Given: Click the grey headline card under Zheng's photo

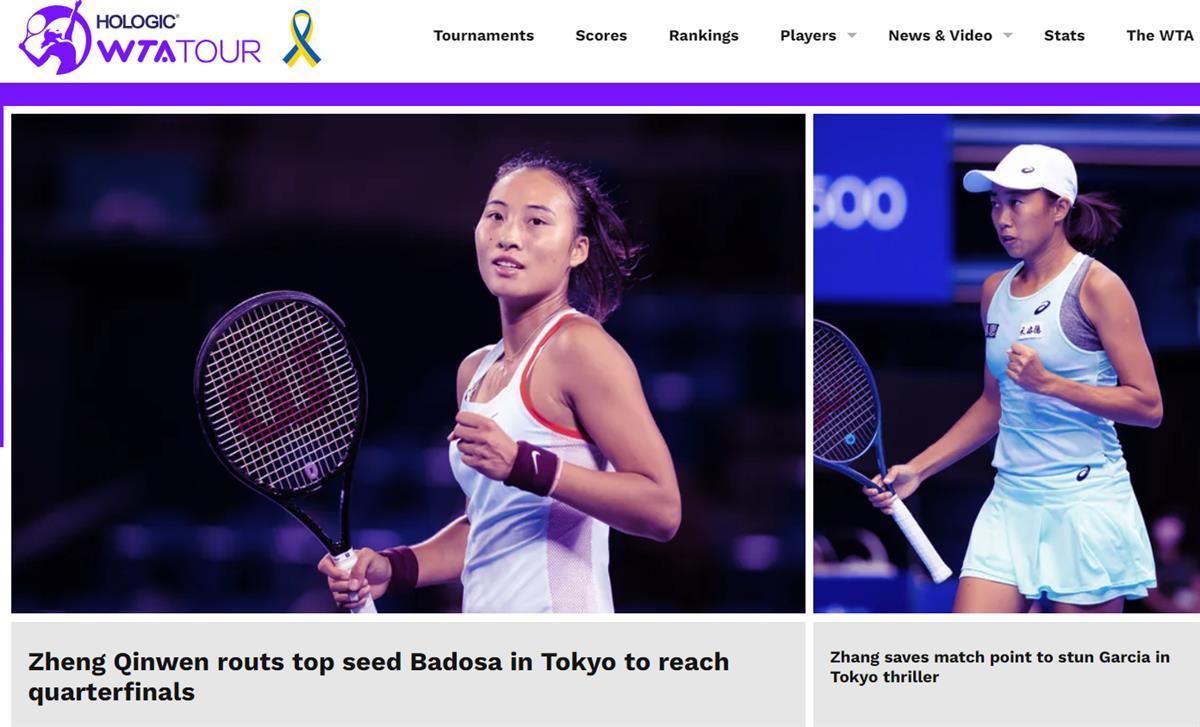Looking at the screenshot, I should [408, 674].
